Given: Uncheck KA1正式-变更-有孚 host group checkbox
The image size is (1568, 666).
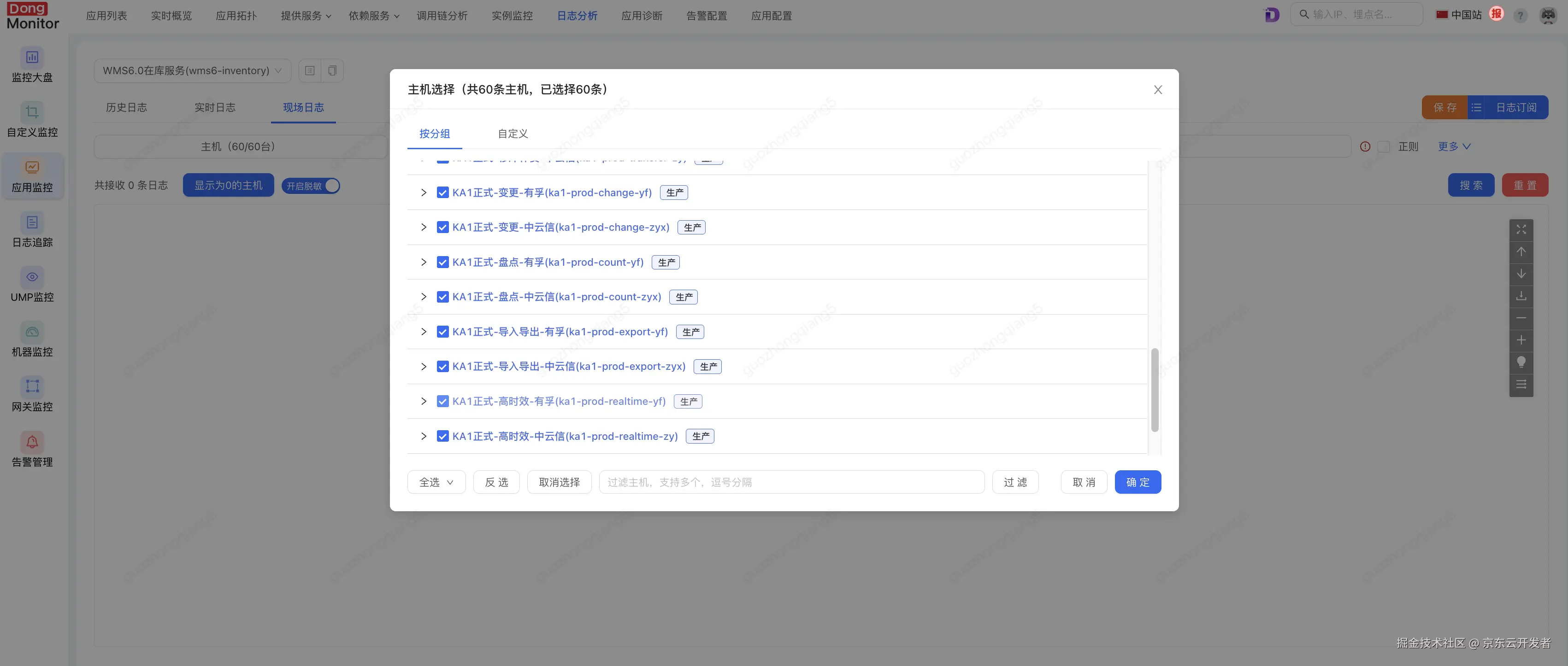Looking at the screenshot, I should (x=442, y=193).
